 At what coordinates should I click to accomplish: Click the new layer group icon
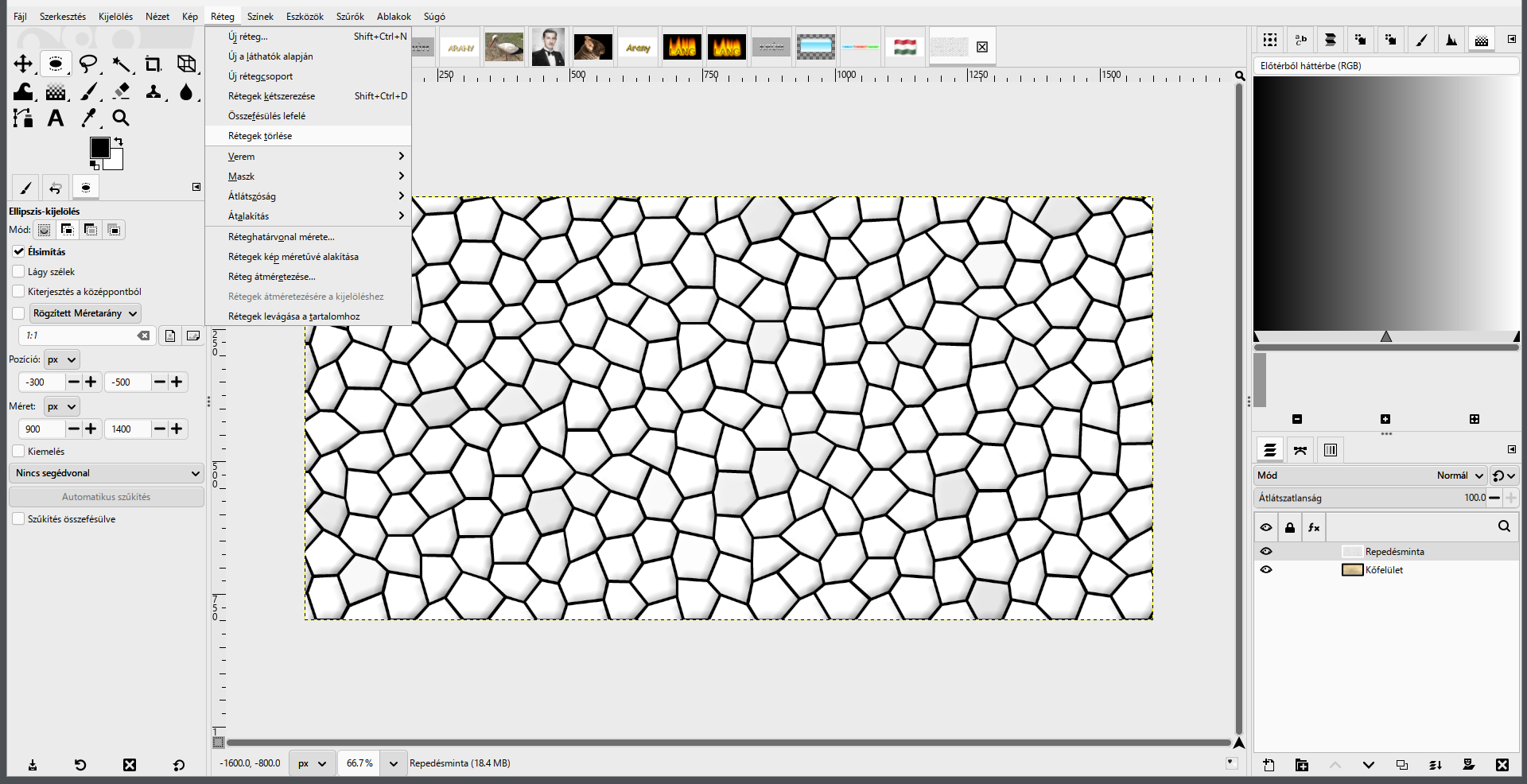[x=1302, y=765]
